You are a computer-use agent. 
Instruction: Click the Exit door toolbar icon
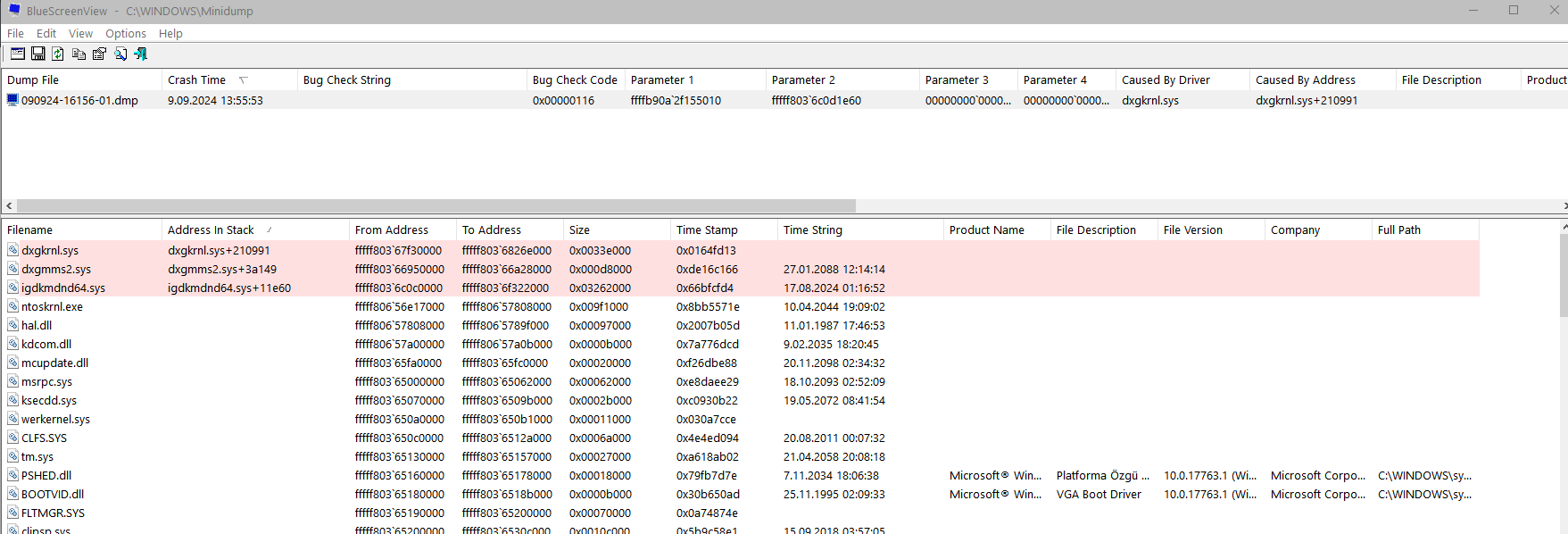click(141, 54)
